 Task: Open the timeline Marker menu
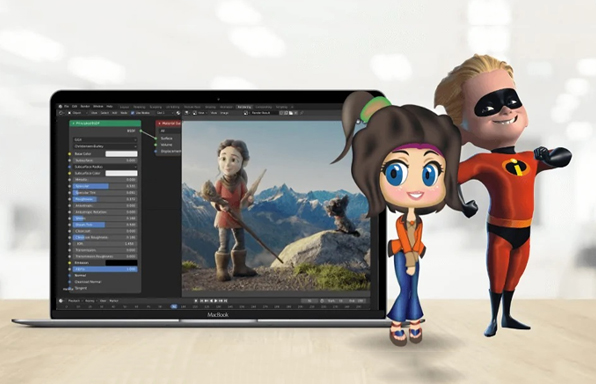pyautogui.click(x=114, y=301)
